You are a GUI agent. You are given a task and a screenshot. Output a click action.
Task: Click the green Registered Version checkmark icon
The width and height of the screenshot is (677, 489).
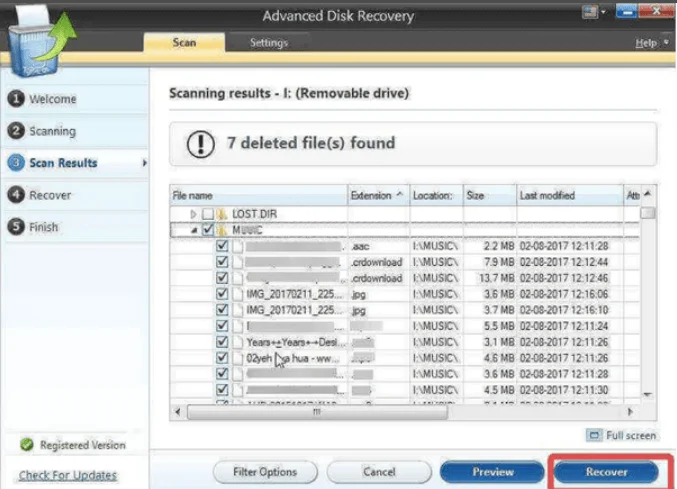[27, 444]
